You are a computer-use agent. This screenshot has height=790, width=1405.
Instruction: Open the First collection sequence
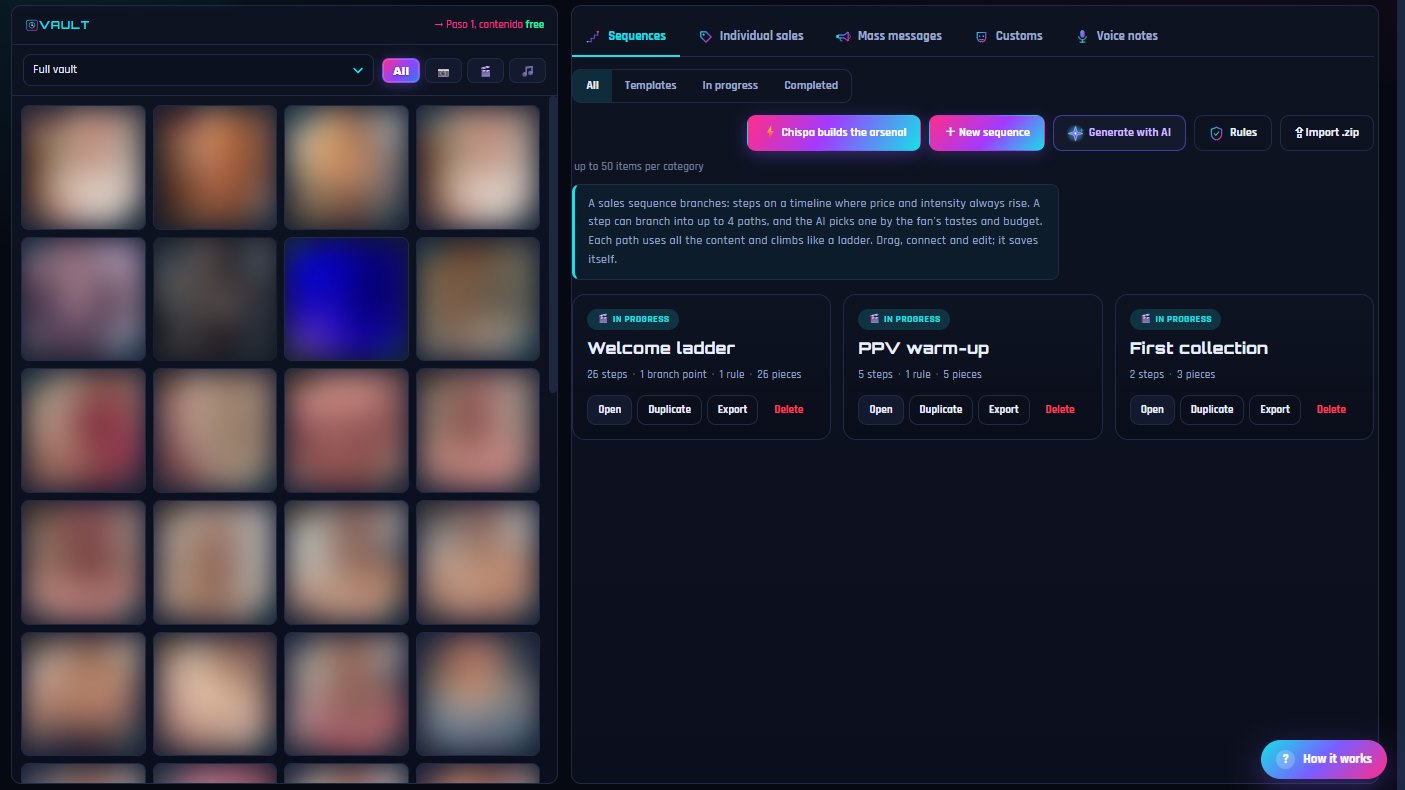pos(1152,410)
